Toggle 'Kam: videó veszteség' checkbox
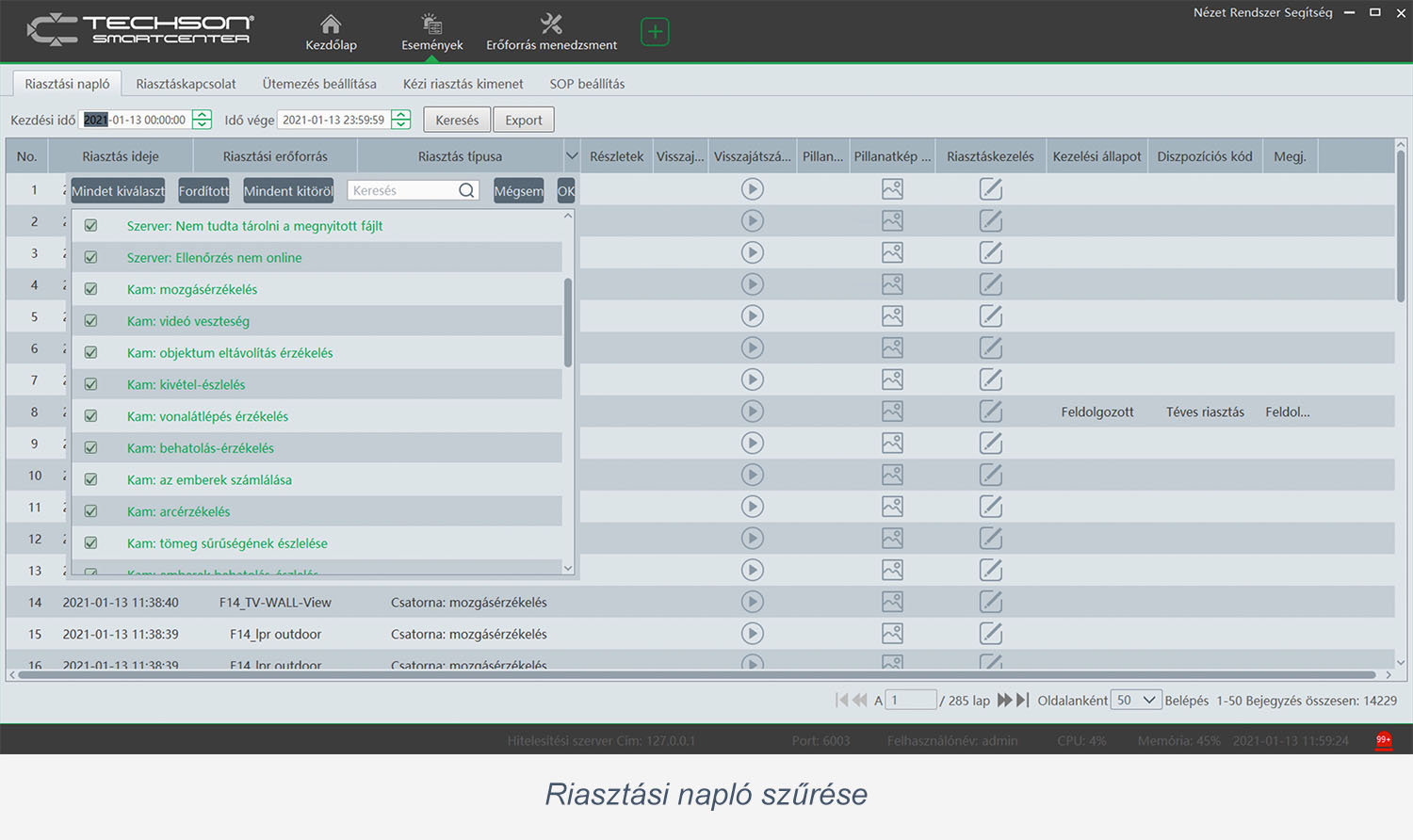The width and height of the screenshot is (1413, 840). coord(91,321)
